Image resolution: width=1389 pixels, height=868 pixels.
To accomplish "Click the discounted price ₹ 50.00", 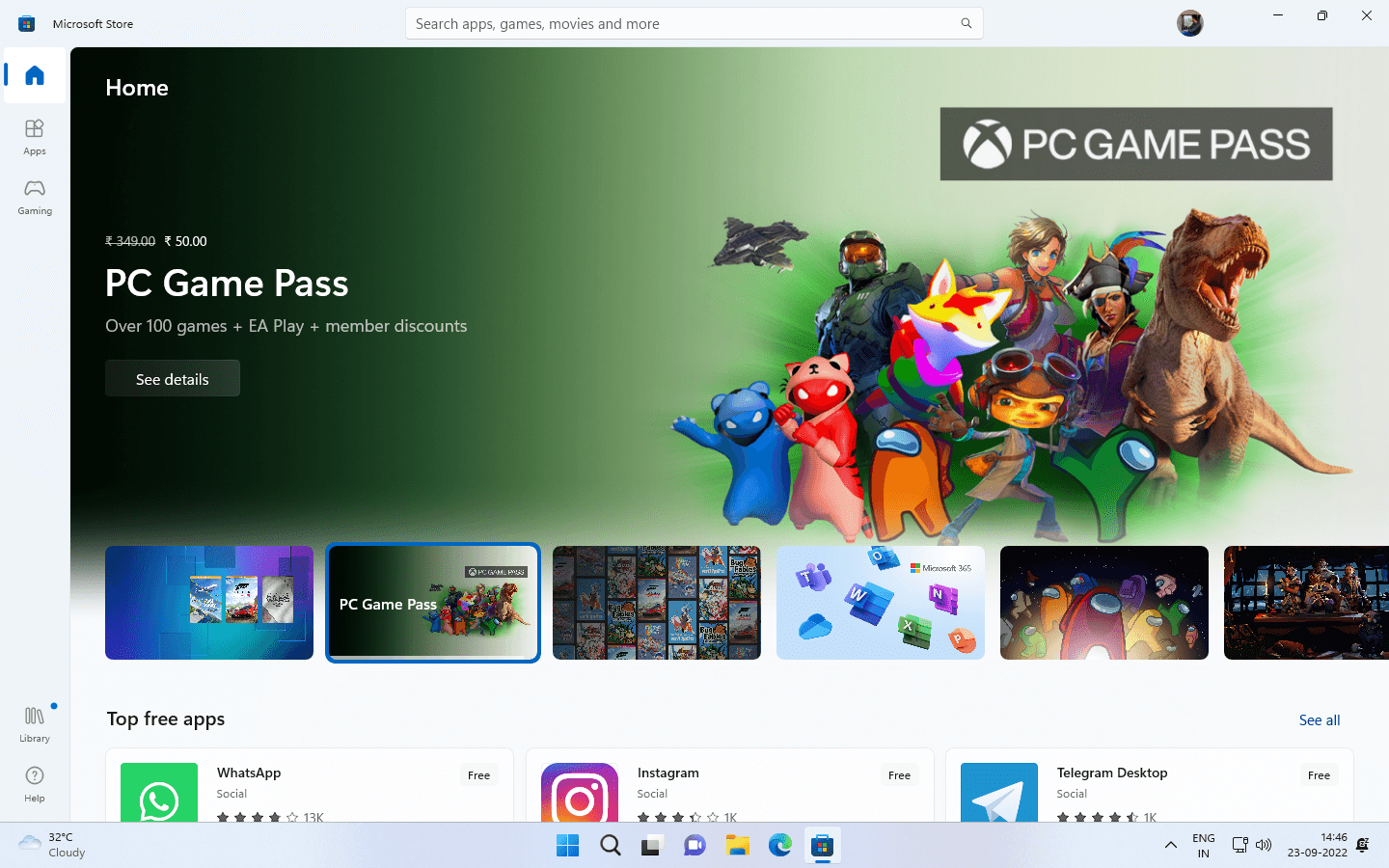I will point(185,241).
